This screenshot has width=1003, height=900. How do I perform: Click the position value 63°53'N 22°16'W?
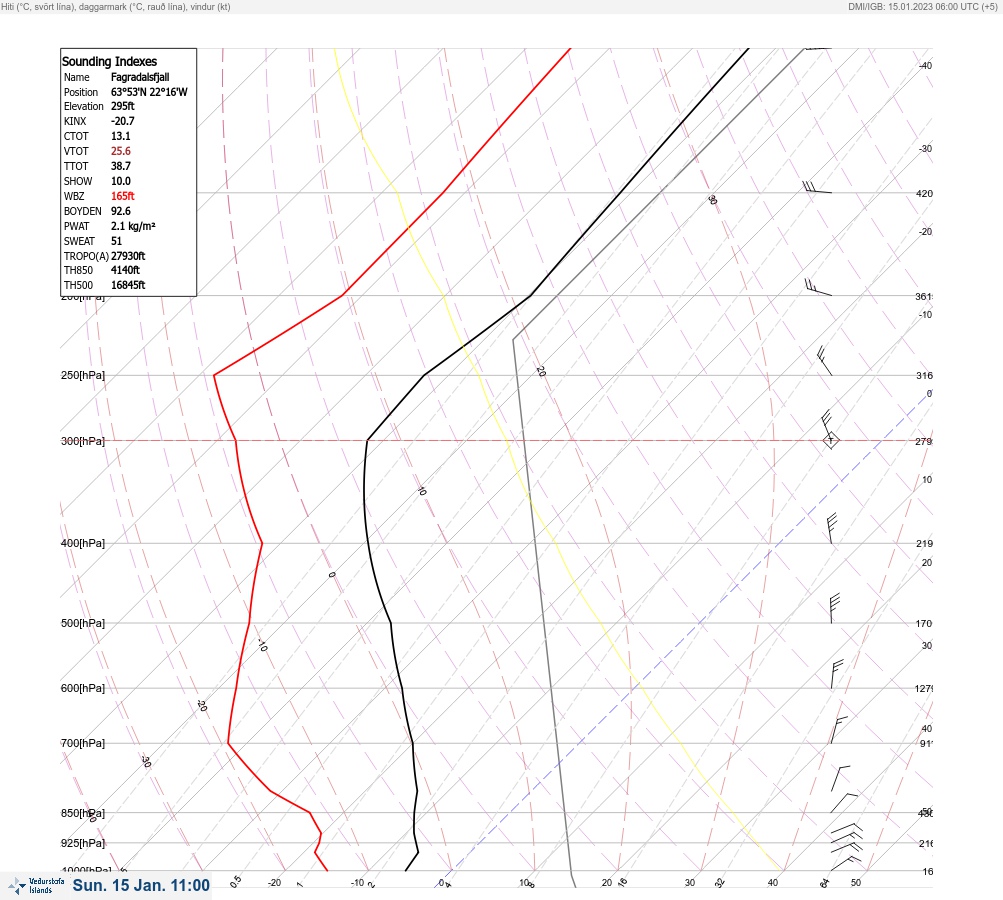149,92
